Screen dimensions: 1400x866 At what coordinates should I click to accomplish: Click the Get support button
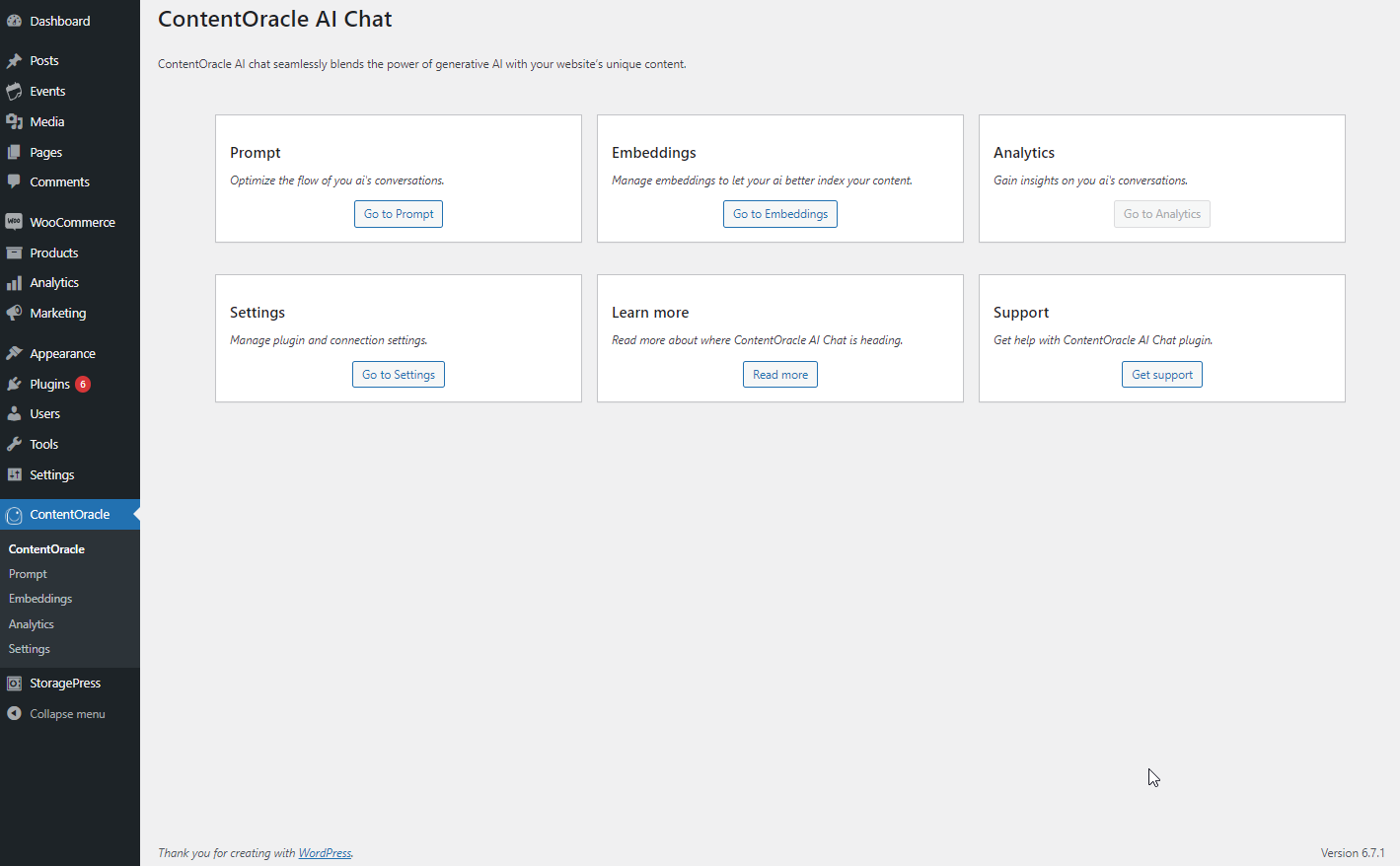point(1162,375)
